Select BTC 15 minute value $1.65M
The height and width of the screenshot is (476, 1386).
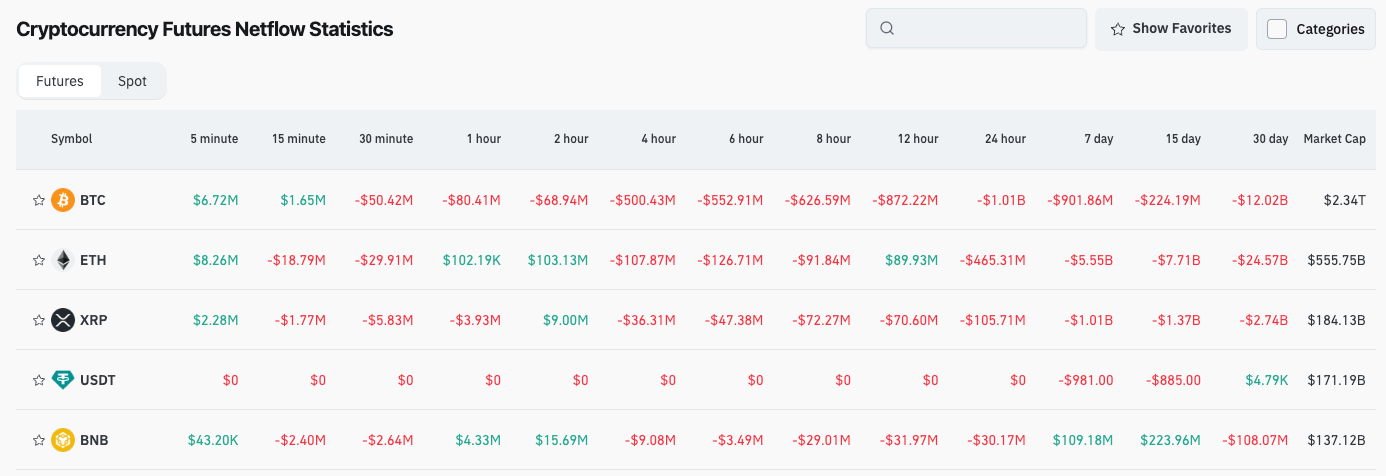click(x=303, y=200)
